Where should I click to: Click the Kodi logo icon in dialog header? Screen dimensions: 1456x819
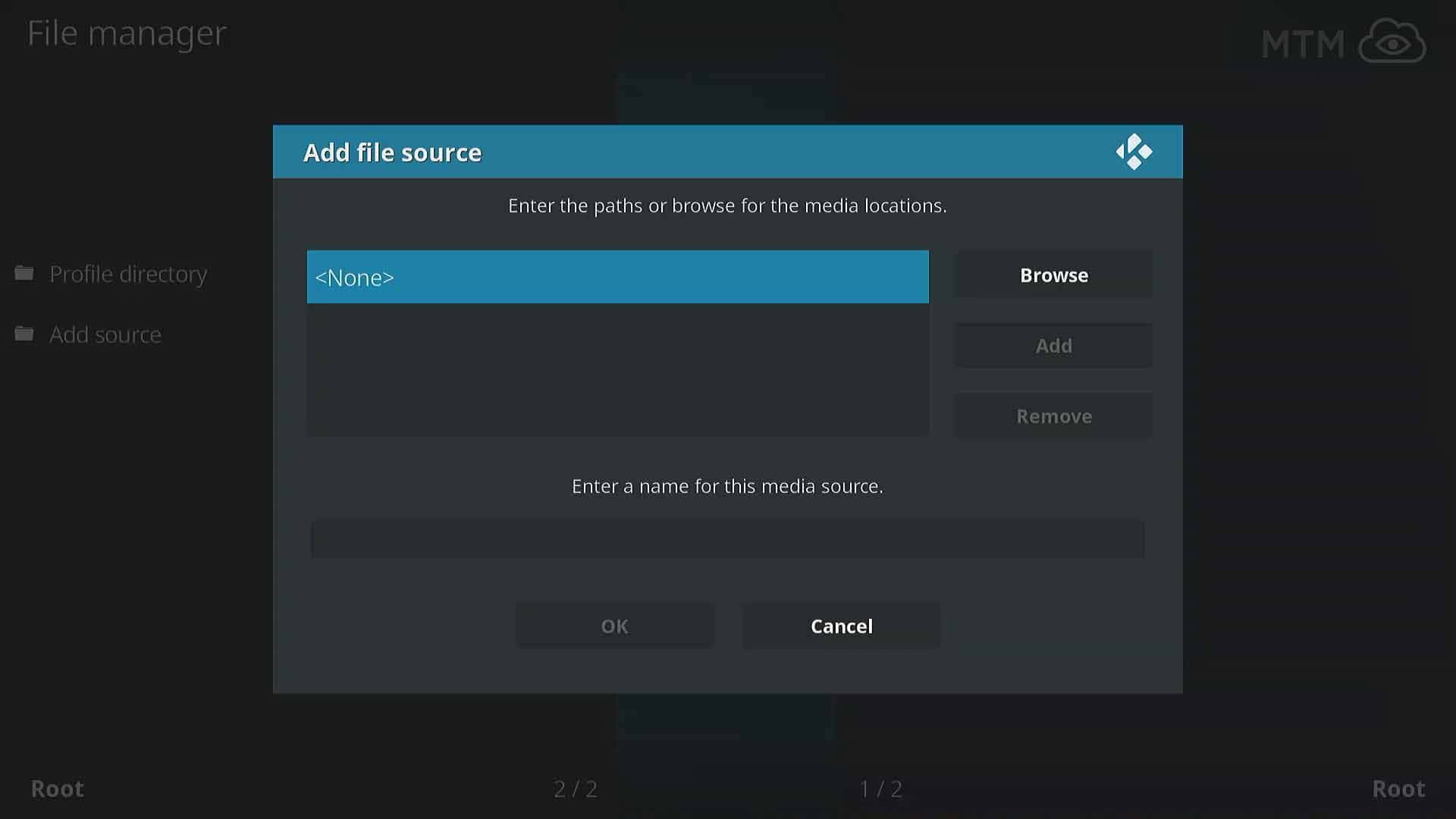pos(1132,151)
